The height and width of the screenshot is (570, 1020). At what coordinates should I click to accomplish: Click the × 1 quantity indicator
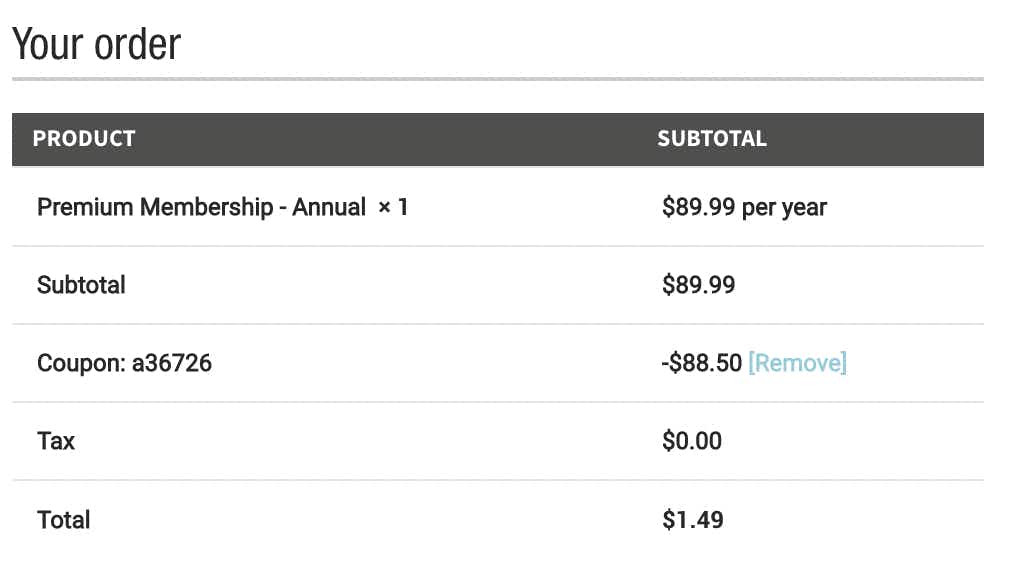click(393, 208)
